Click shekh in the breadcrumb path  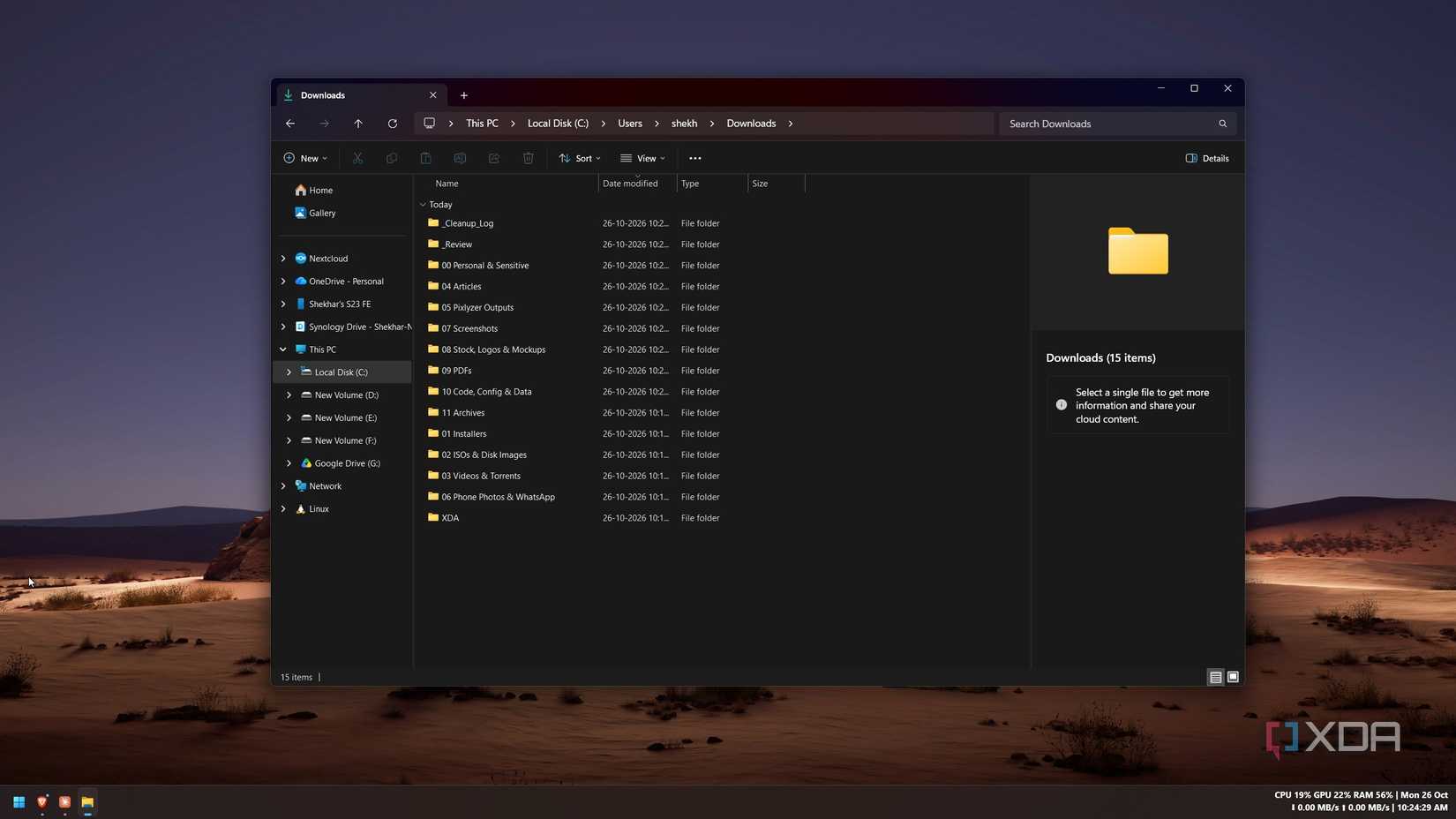684,124
